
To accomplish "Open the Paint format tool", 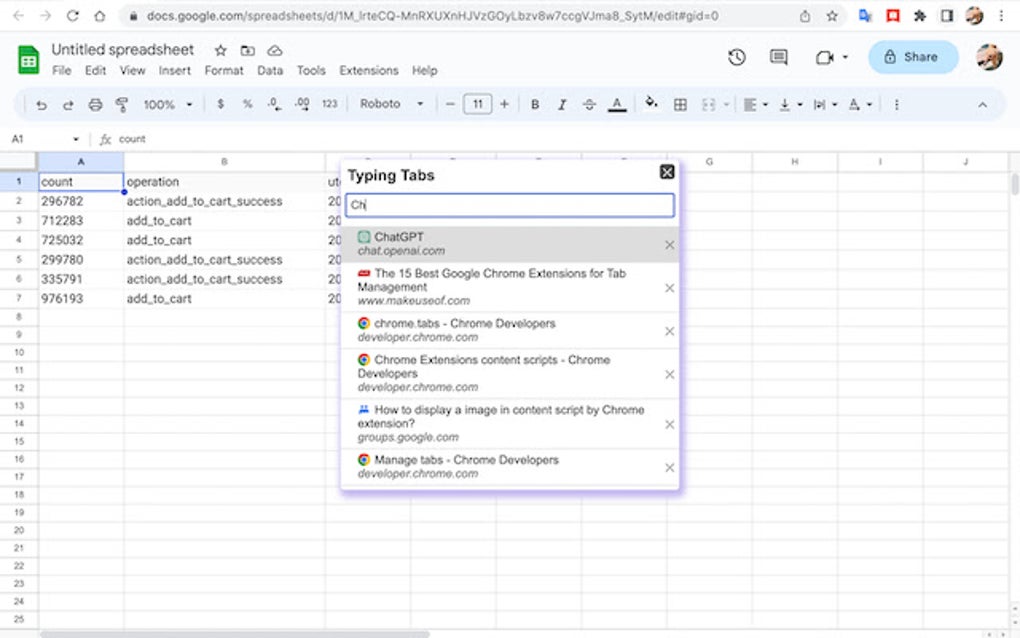I will (122, 104).
